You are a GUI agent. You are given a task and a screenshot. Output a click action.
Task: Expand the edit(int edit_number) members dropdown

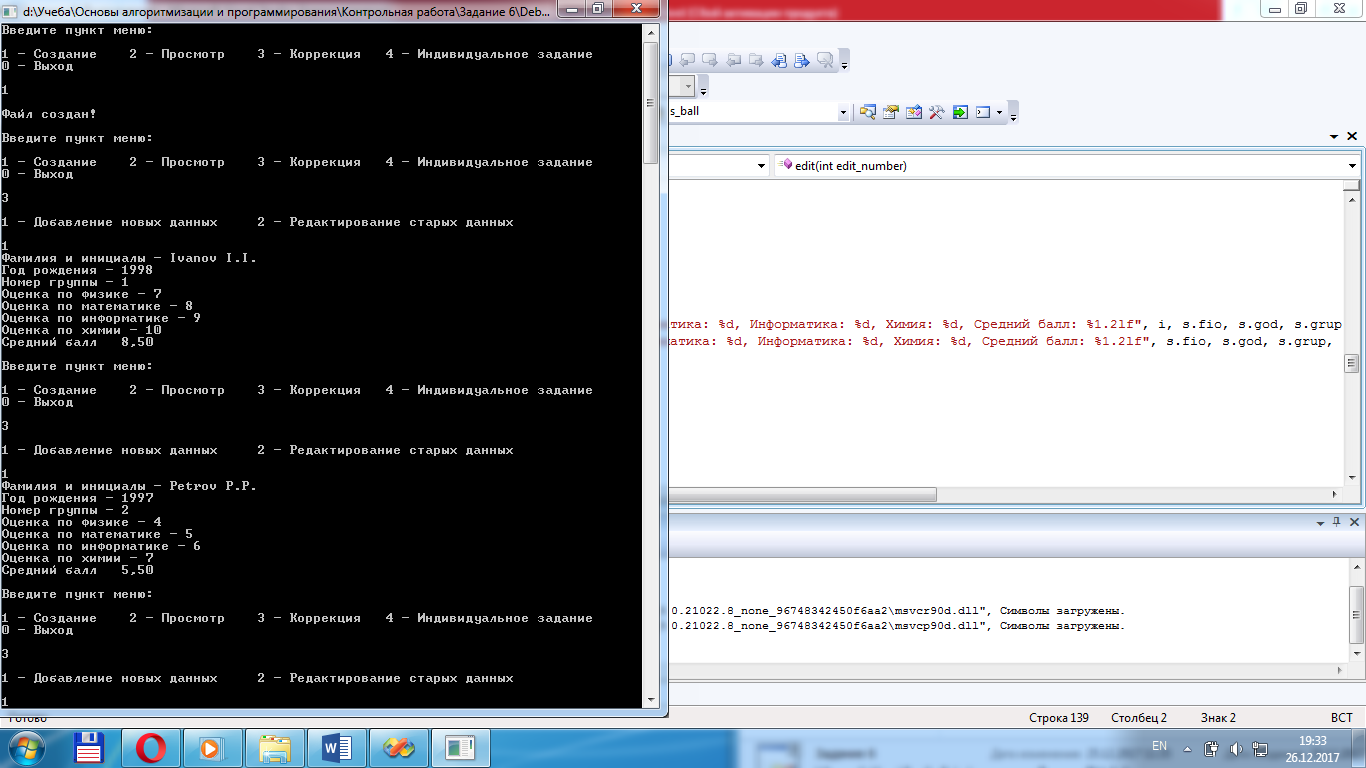pos(1352,166)
